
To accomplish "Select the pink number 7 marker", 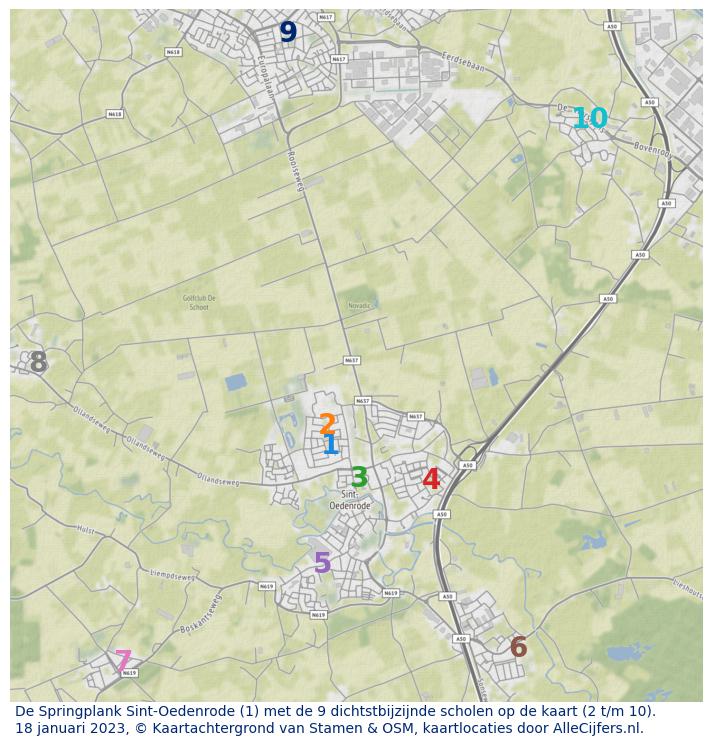I will point(123,661).
